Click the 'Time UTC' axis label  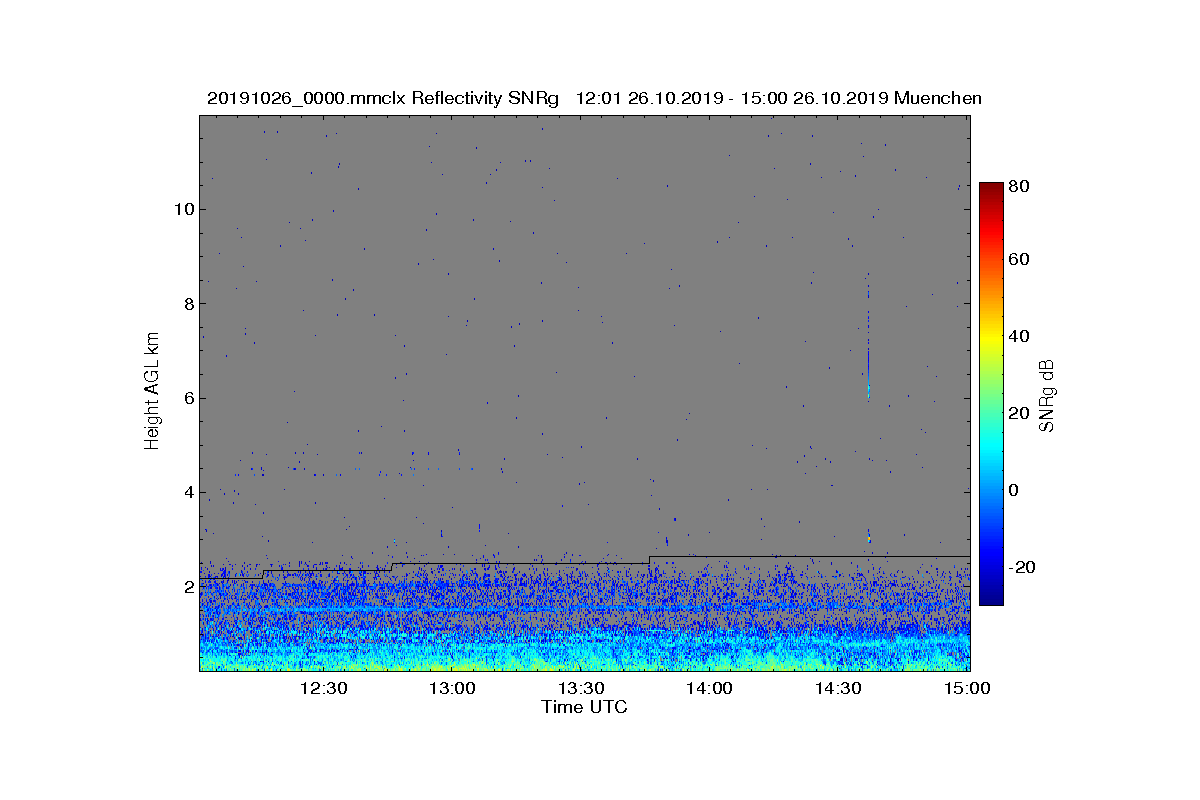[x=585, y=707]
